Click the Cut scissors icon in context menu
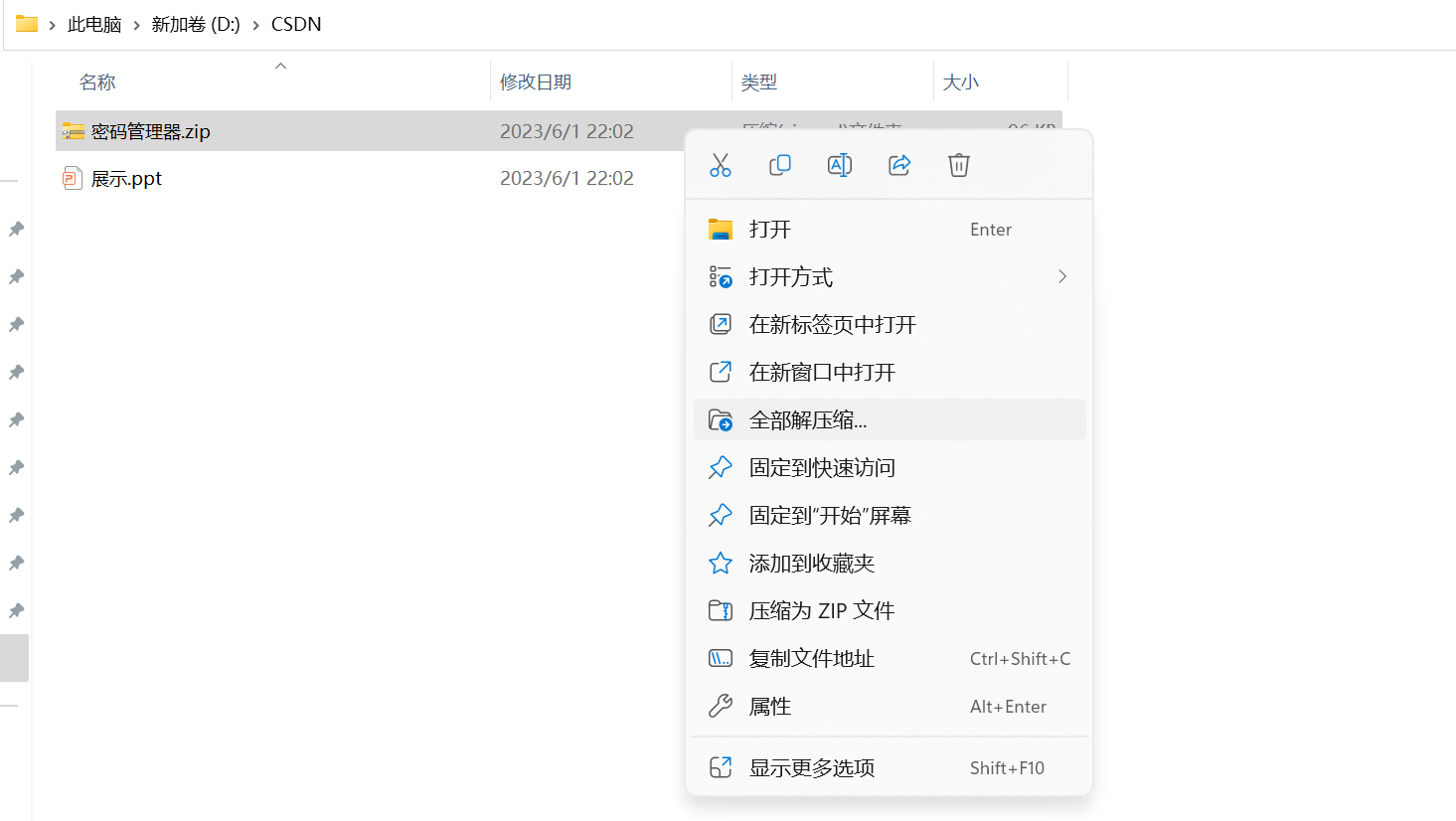This screenshot has height=821, width=1456. (x=721, y=165)
